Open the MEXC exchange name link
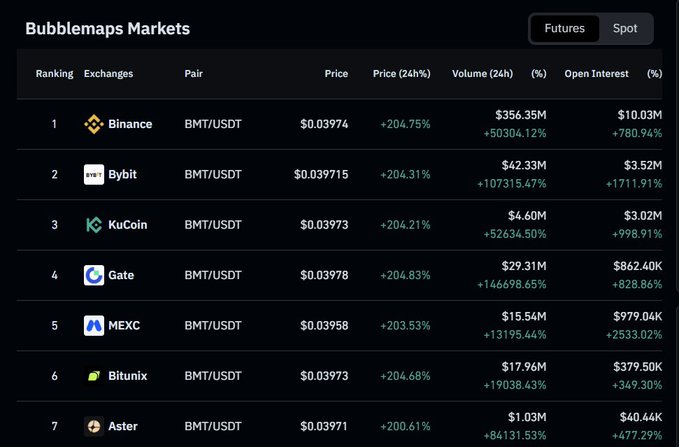 pos(124,325)
